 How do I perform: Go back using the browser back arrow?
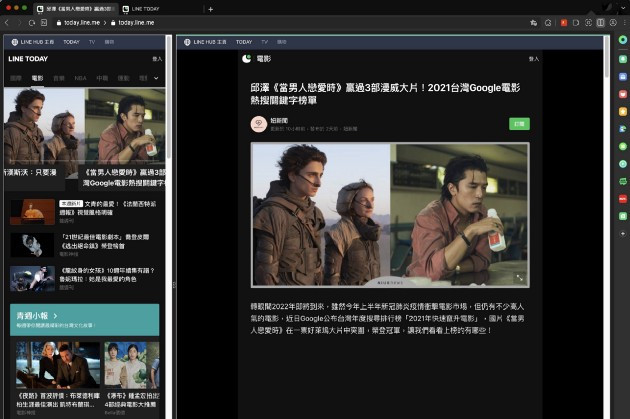(x=7, y=23)
